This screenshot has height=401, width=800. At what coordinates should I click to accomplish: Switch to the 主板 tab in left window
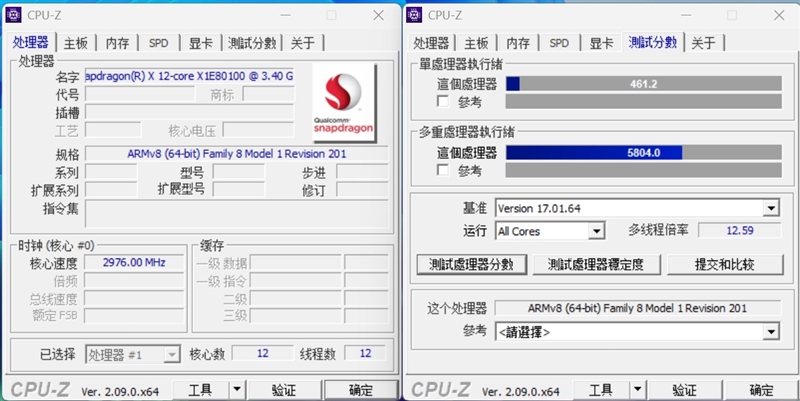(76, 43)
